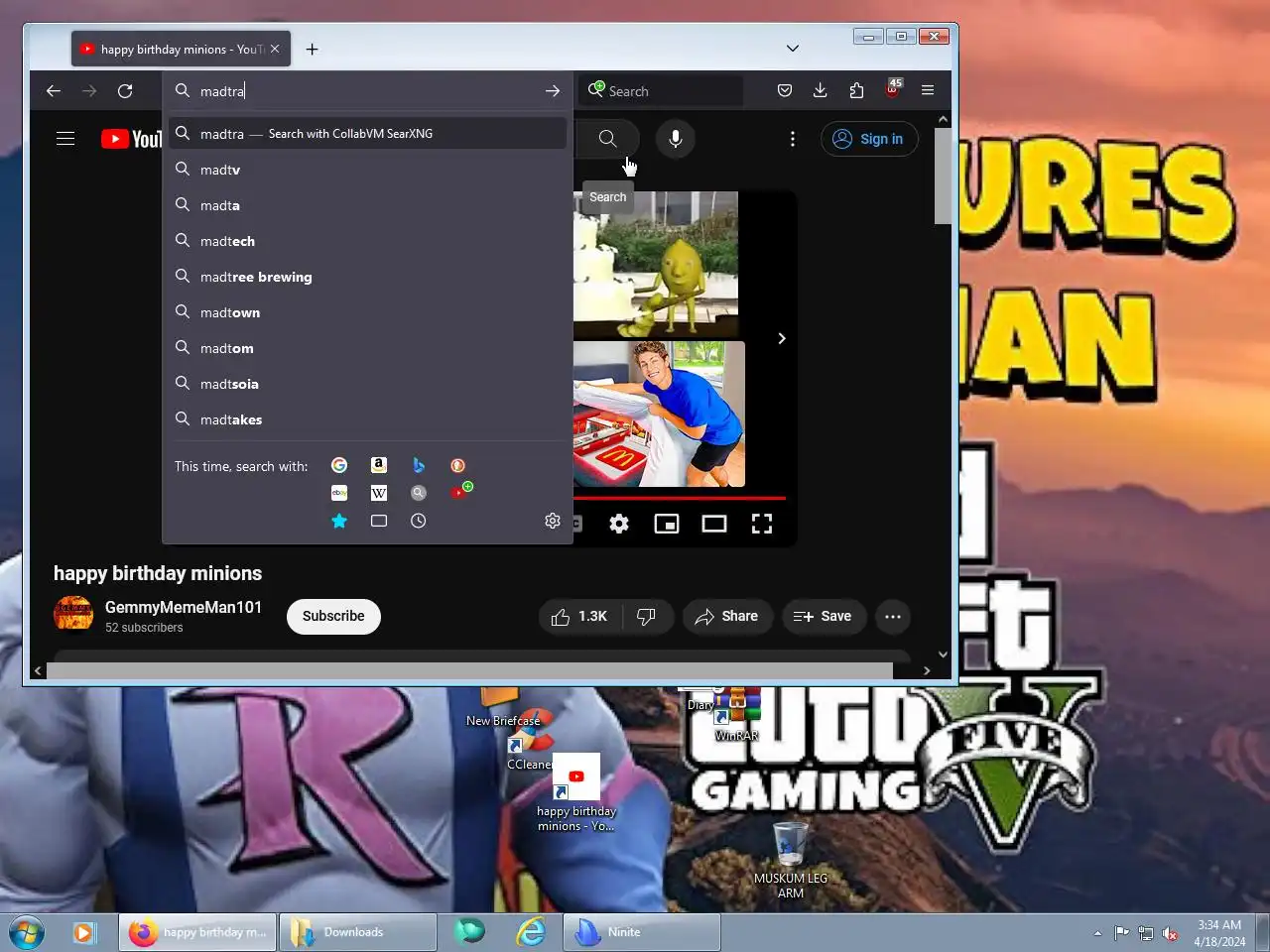This screenshot has height=952, width=1270.
Task: Select the 'madtakes' suggestion
Action: coord(367,419)
